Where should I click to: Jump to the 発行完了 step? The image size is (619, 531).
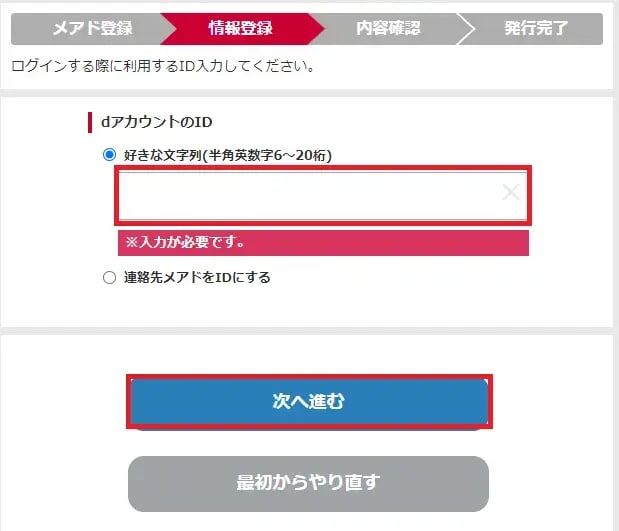coord(536,28)
